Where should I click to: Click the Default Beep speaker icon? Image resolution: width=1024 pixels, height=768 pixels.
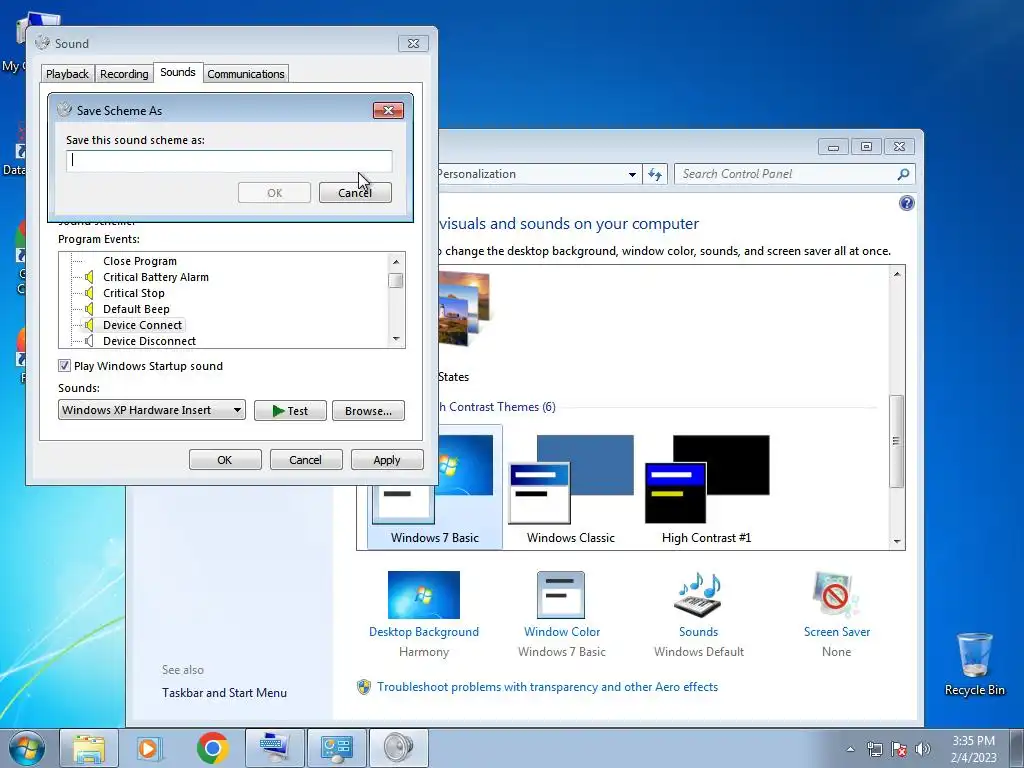89,309
